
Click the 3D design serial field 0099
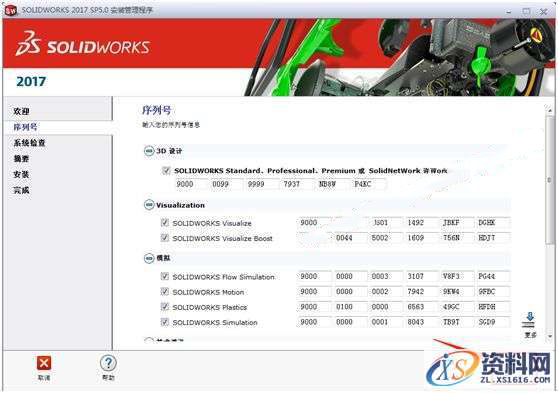point(226,184)
